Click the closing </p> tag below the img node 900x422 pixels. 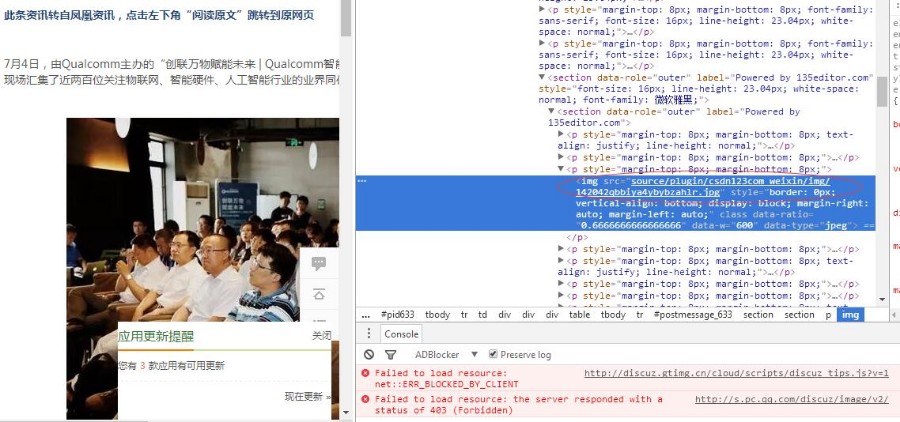tap(577, 237)
